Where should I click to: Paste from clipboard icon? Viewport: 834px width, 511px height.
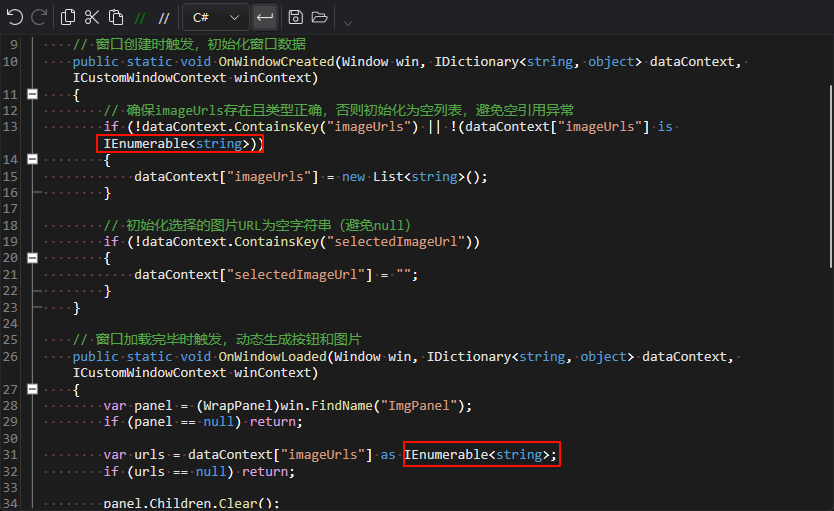(115, 18)
